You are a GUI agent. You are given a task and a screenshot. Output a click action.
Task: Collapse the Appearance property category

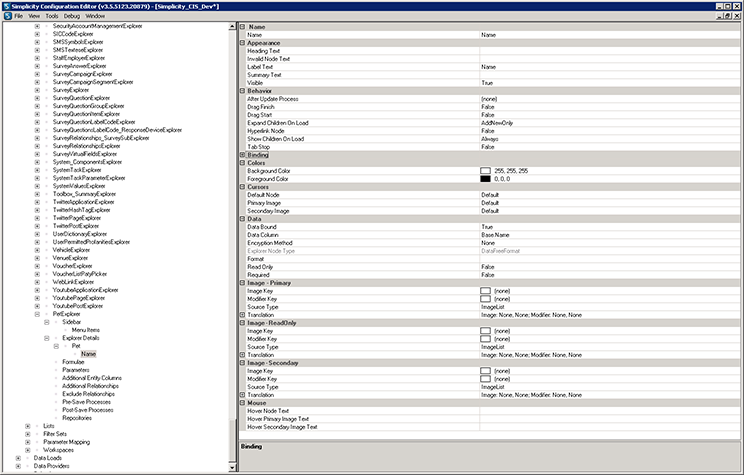[x=242, y=43]
